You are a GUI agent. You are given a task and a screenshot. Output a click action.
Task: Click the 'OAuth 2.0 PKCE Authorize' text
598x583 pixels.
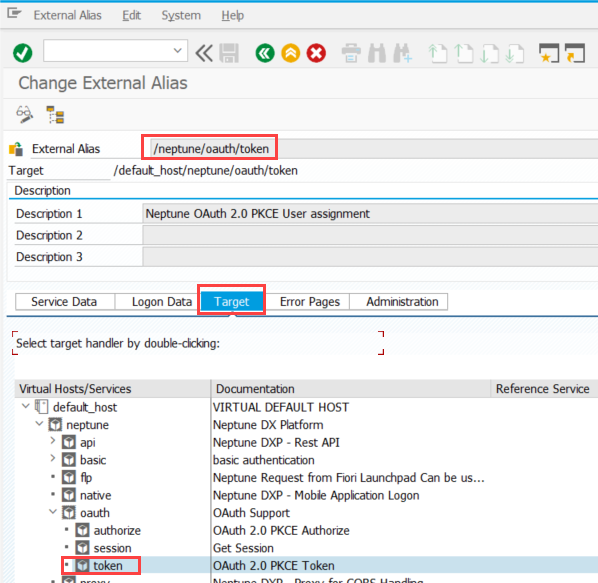(x=281, y=530)
